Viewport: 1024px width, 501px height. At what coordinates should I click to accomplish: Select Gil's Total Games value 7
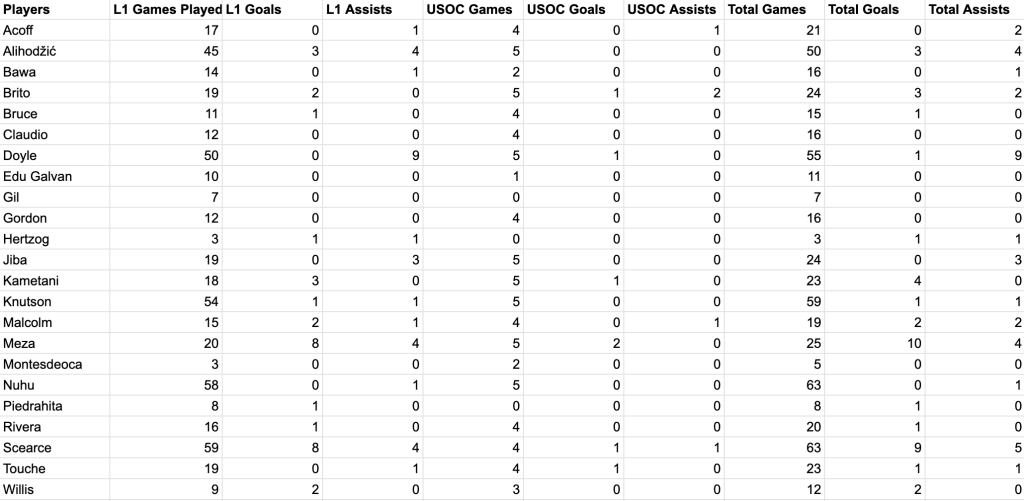tap(813, 197)
